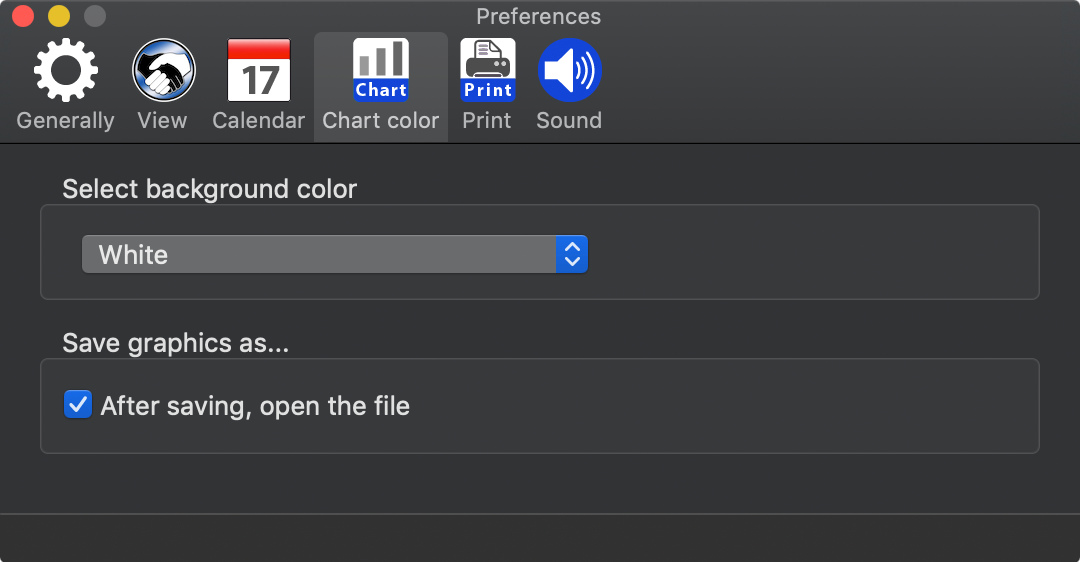Click the Chart color text label
This screenshot has width=1080, height=562.
pyautogui.click(x=381, y=121)
